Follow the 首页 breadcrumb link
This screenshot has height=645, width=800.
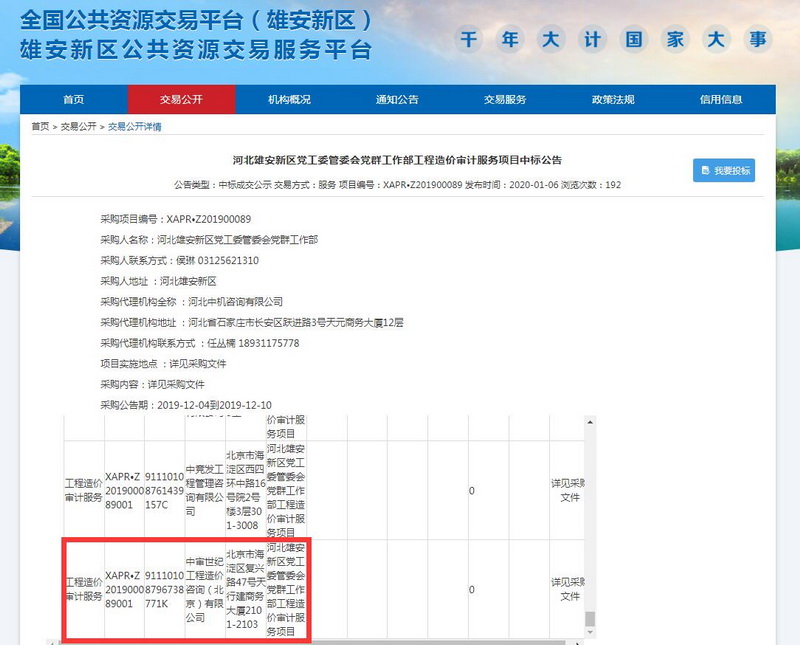[x=40, y=127]
